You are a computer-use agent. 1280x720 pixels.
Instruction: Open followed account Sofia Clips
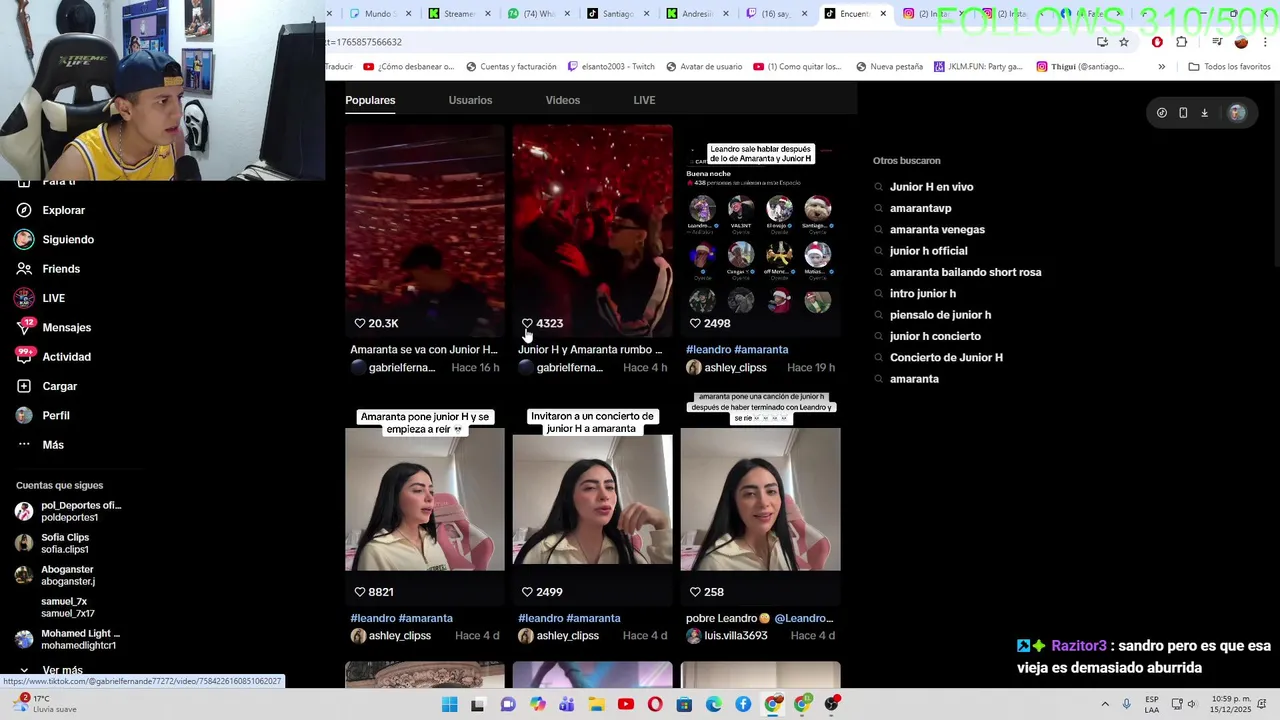click(x=53, y=543)
